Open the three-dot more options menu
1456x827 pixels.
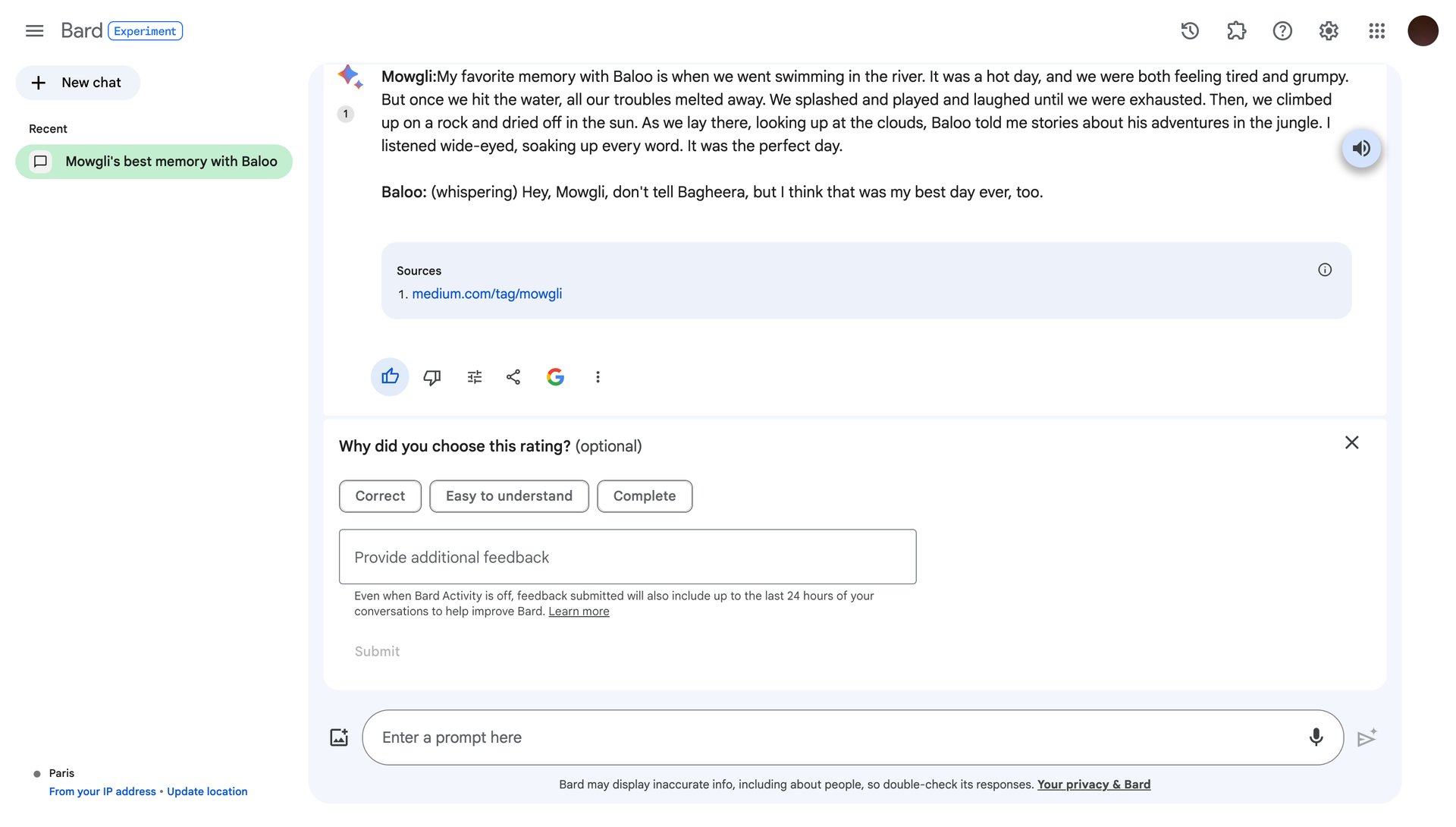pyautogui.click(x=598, y=377)
